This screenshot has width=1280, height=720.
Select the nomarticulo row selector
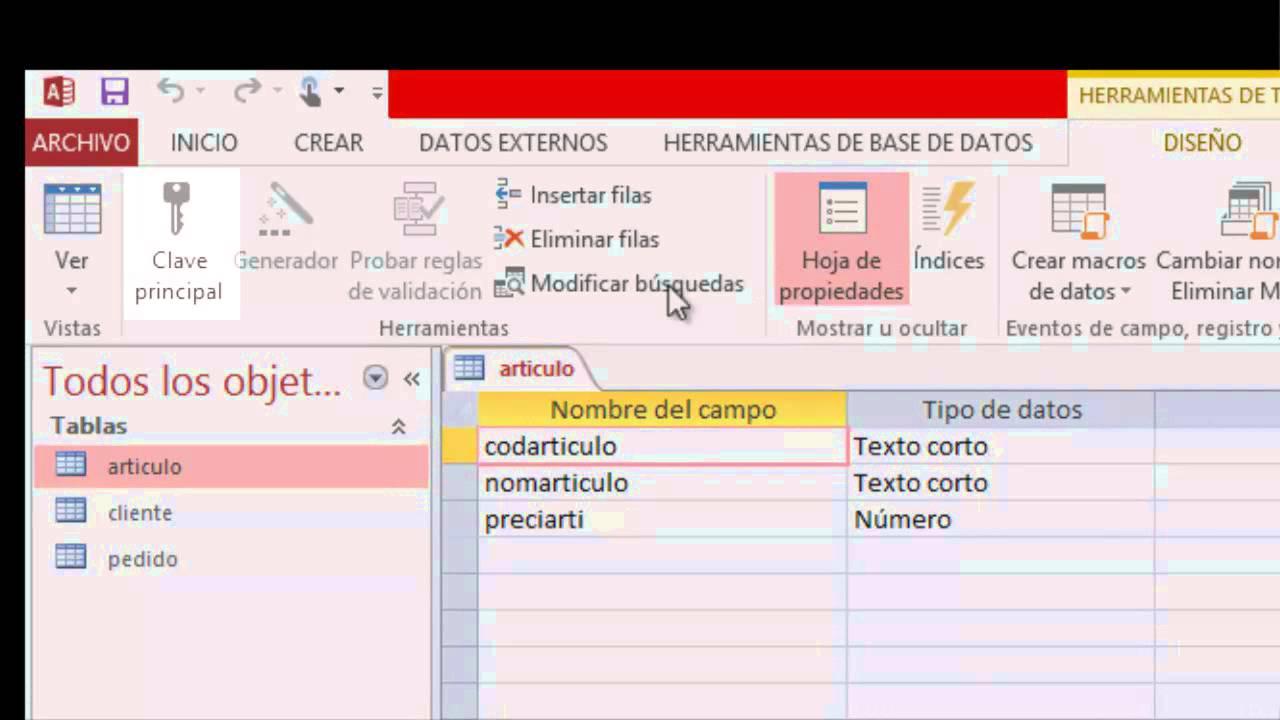click(x=460, y=483)
